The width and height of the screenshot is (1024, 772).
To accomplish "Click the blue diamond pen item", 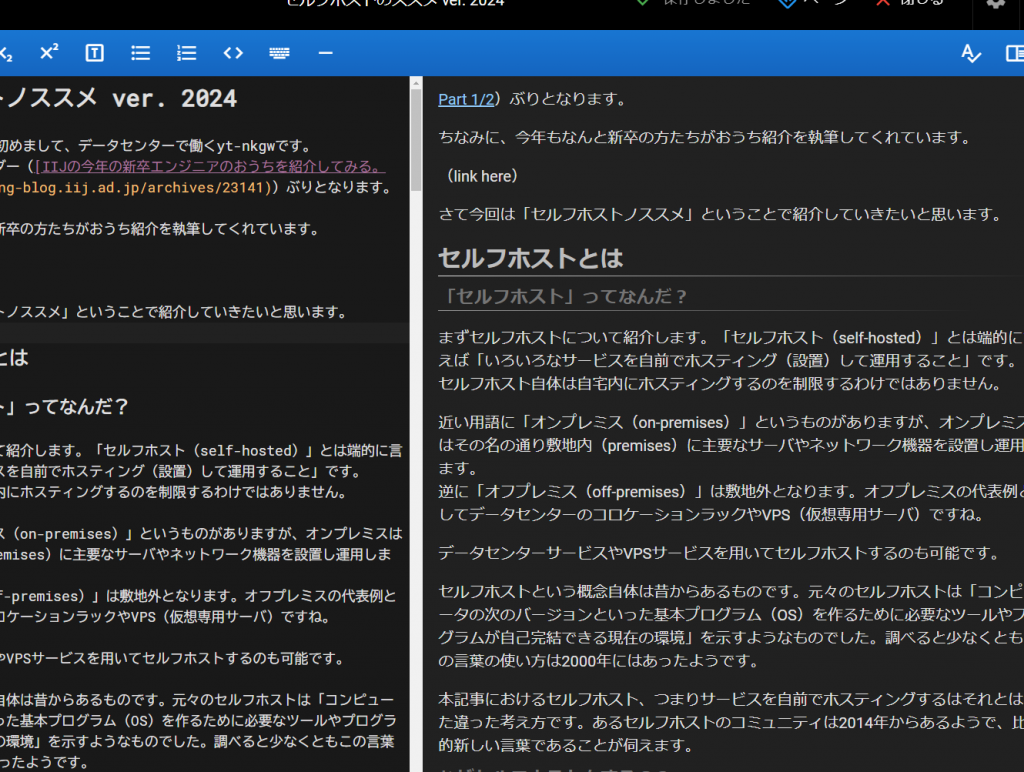I will point(798,4).
